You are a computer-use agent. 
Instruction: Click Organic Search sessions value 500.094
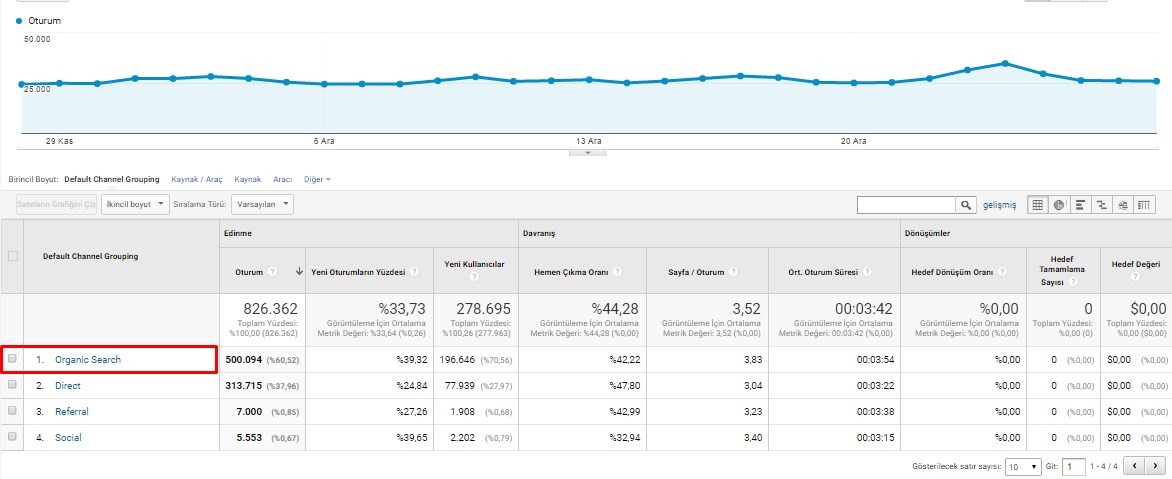click(244, 359)
